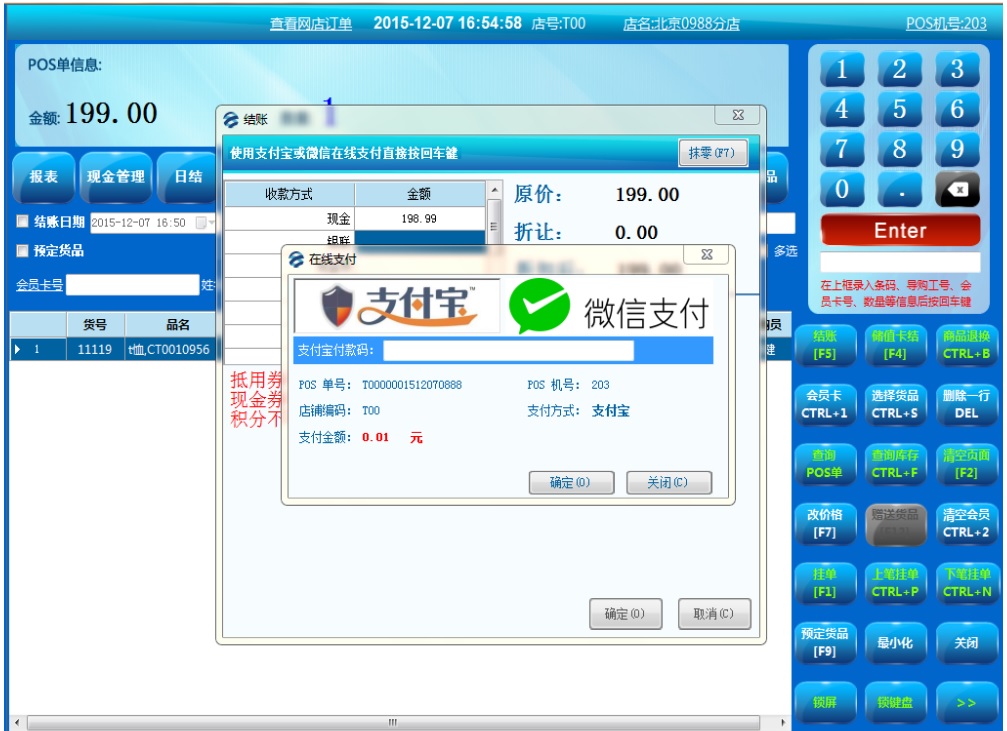Image resolution: width=1007 pixels, height=731 pixels.
Task: Click the 商品退换 CTRL+B button
Action: click(x=966, y=345)
